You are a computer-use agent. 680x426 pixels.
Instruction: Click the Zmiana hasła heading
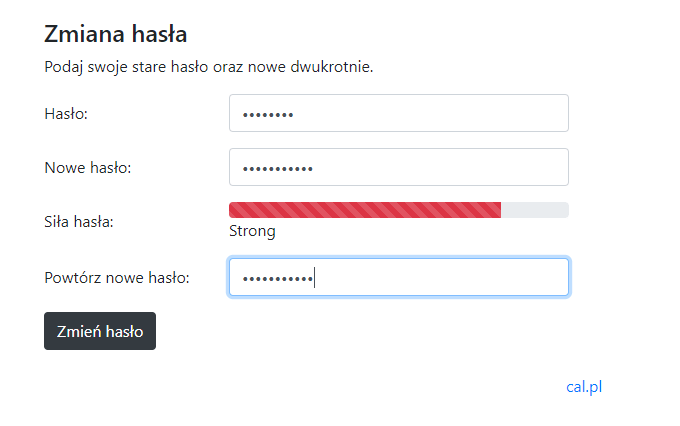pyautogui.click(x=115, y=34)
